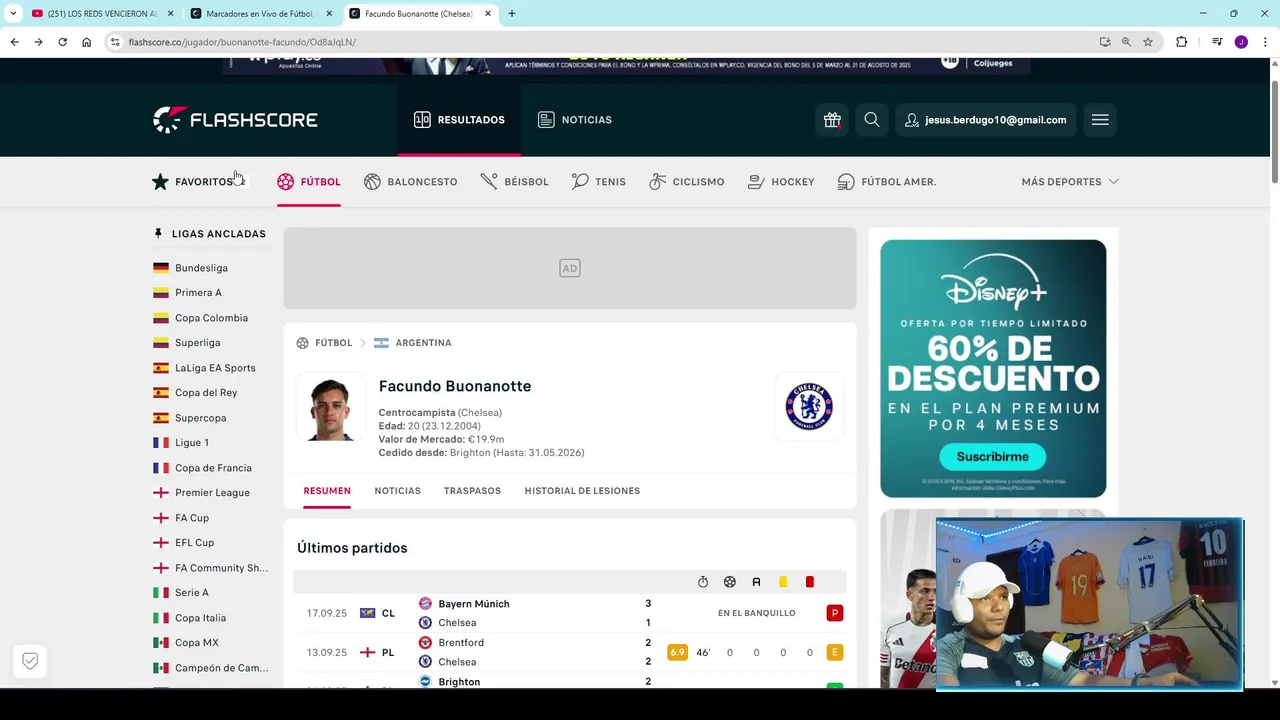
Task: Open the search magnifier icon
Action: pyautogui.click(x=872, y=120)
